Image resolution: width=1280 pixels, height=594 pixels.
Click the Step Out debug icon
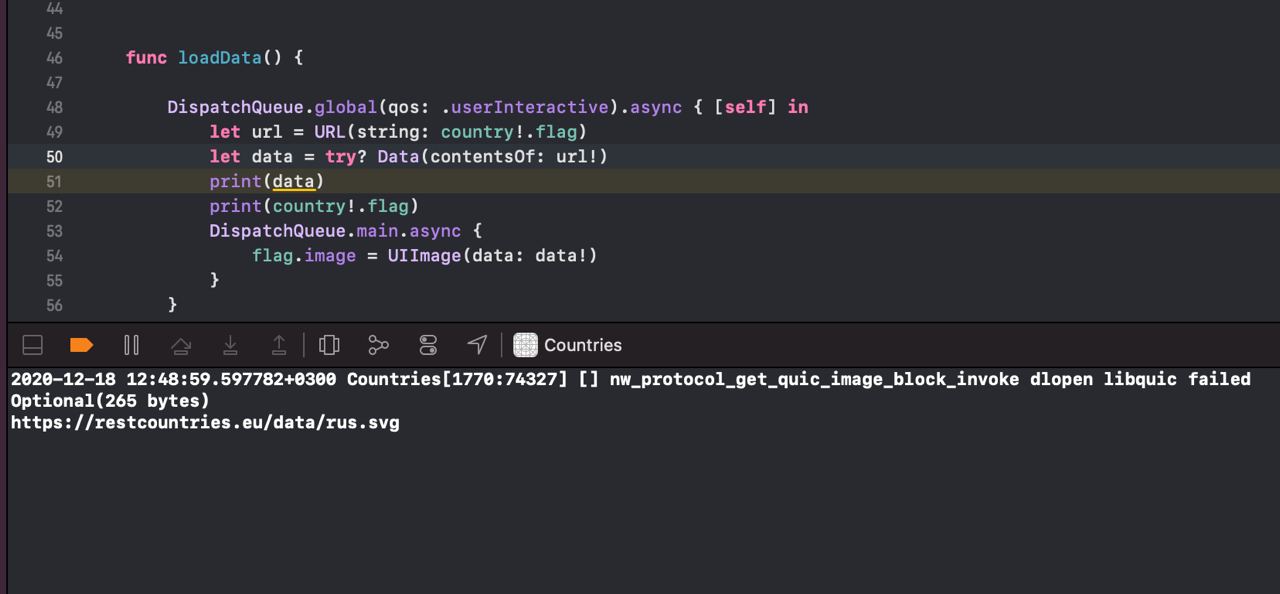pos(279,345)
